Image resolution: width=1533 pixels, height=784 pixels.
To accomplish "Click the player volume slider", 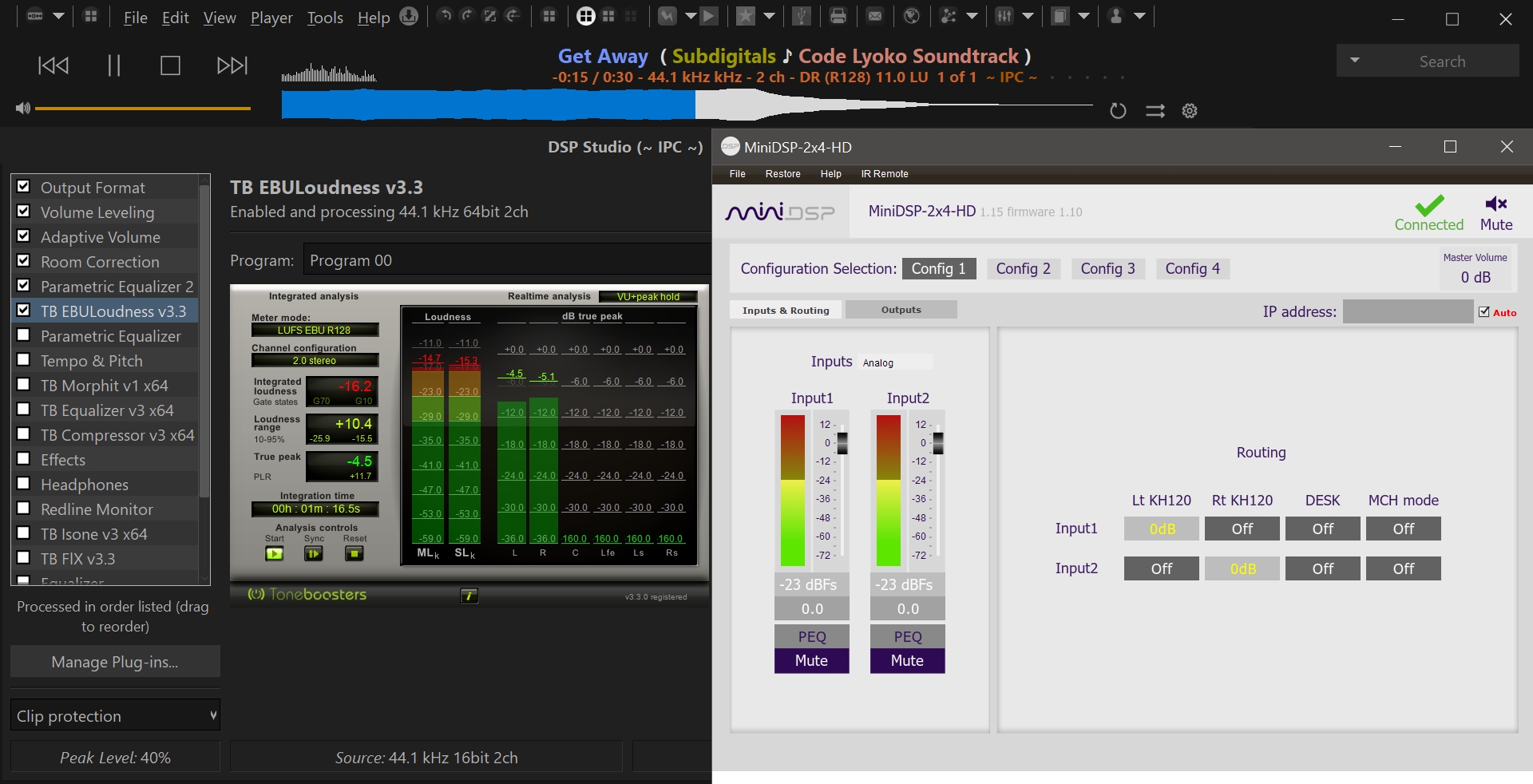I will pyautogui.click(x=143, y=108).
